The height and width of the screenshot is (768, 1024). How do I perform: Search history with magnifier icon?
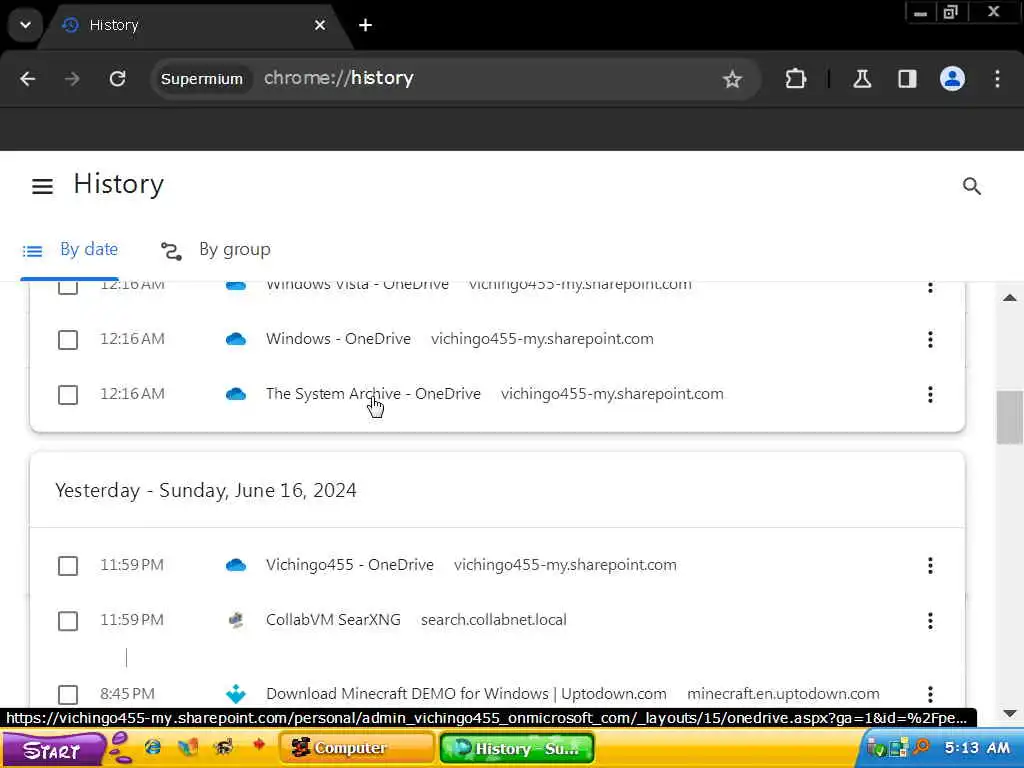coord(972,186)
